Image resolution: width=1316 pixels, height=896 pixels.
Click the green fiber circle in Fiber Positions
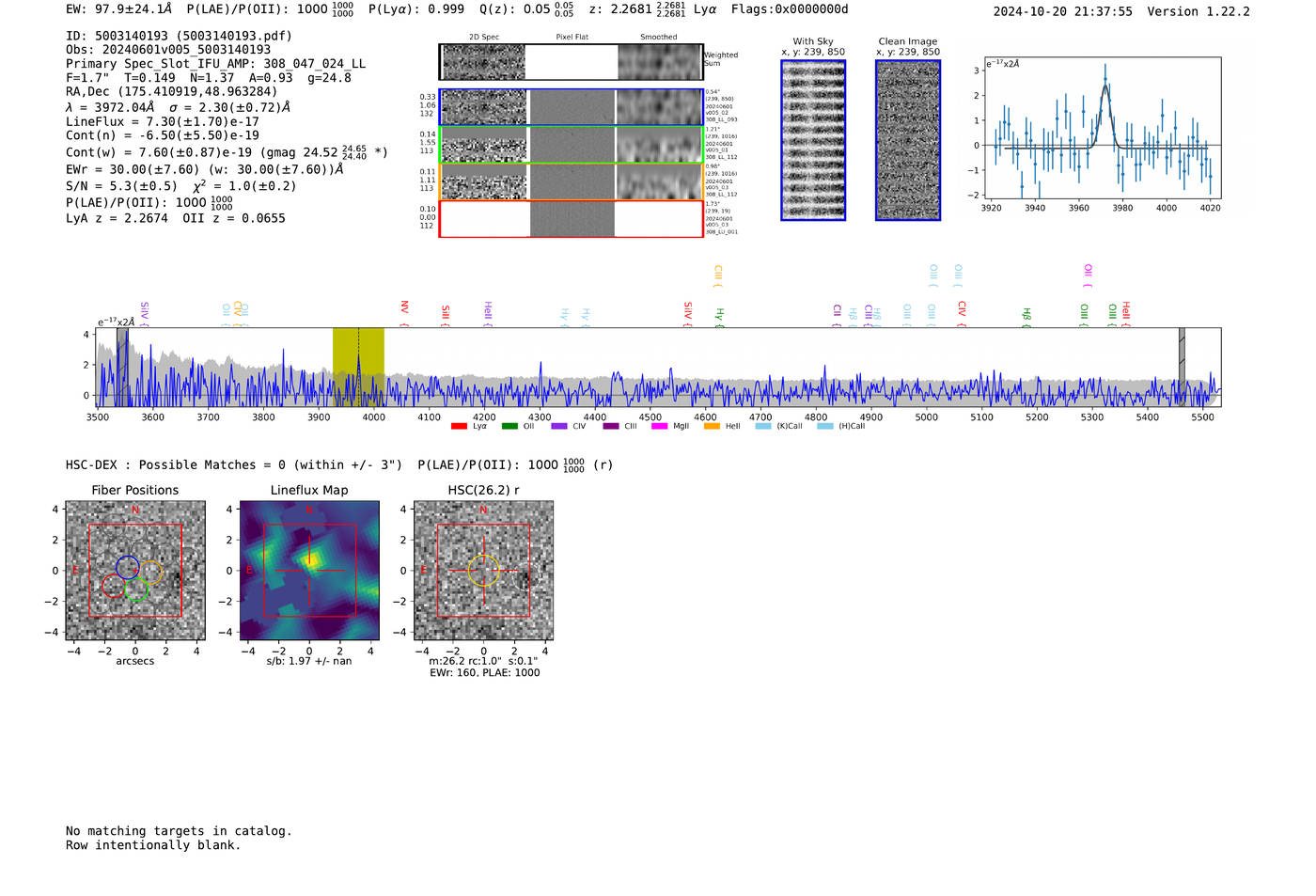pos(136,589)
